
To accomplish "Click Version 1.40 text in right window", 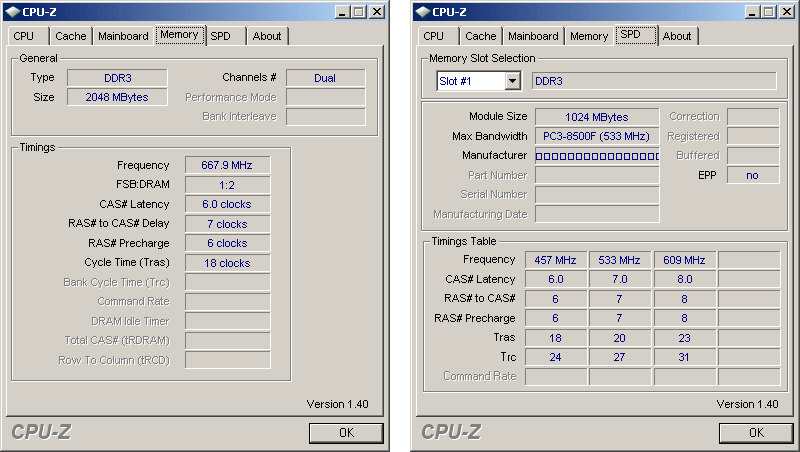I will click(x=747, y=404).
